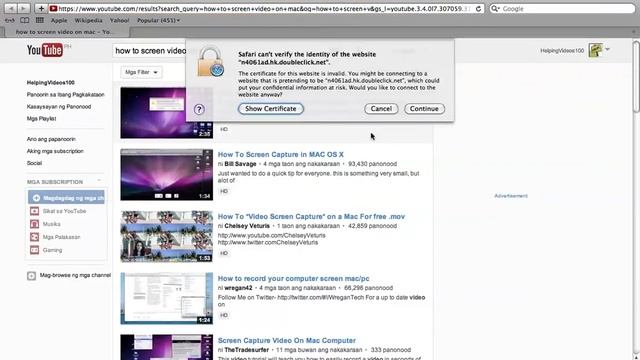This screenshot has width=640, height=360.
Task: Click the YouTube search input field
Action: pos(149,51)
